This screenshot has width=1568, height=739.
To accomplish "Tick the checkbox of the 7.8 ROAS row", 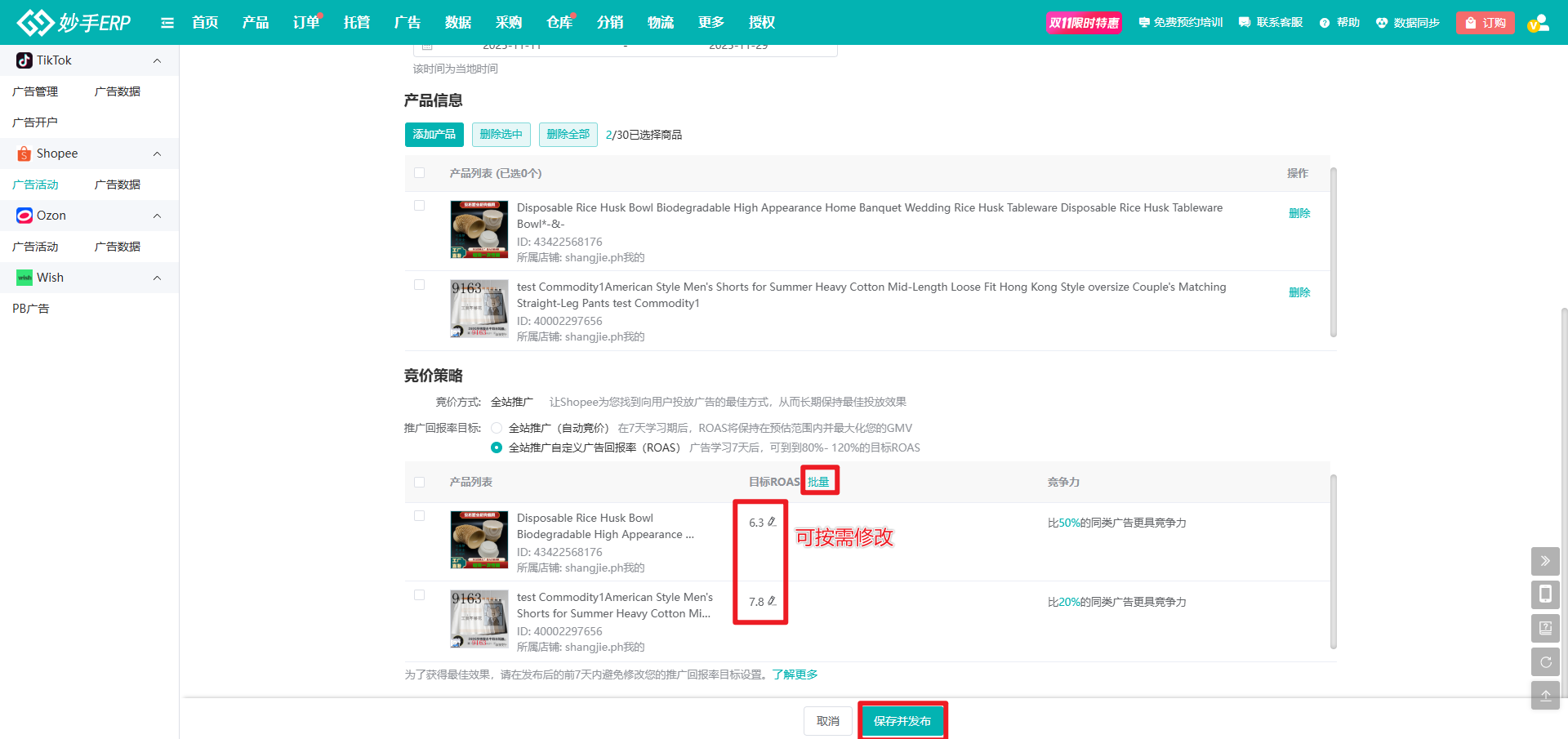I will tap(419, 595).
